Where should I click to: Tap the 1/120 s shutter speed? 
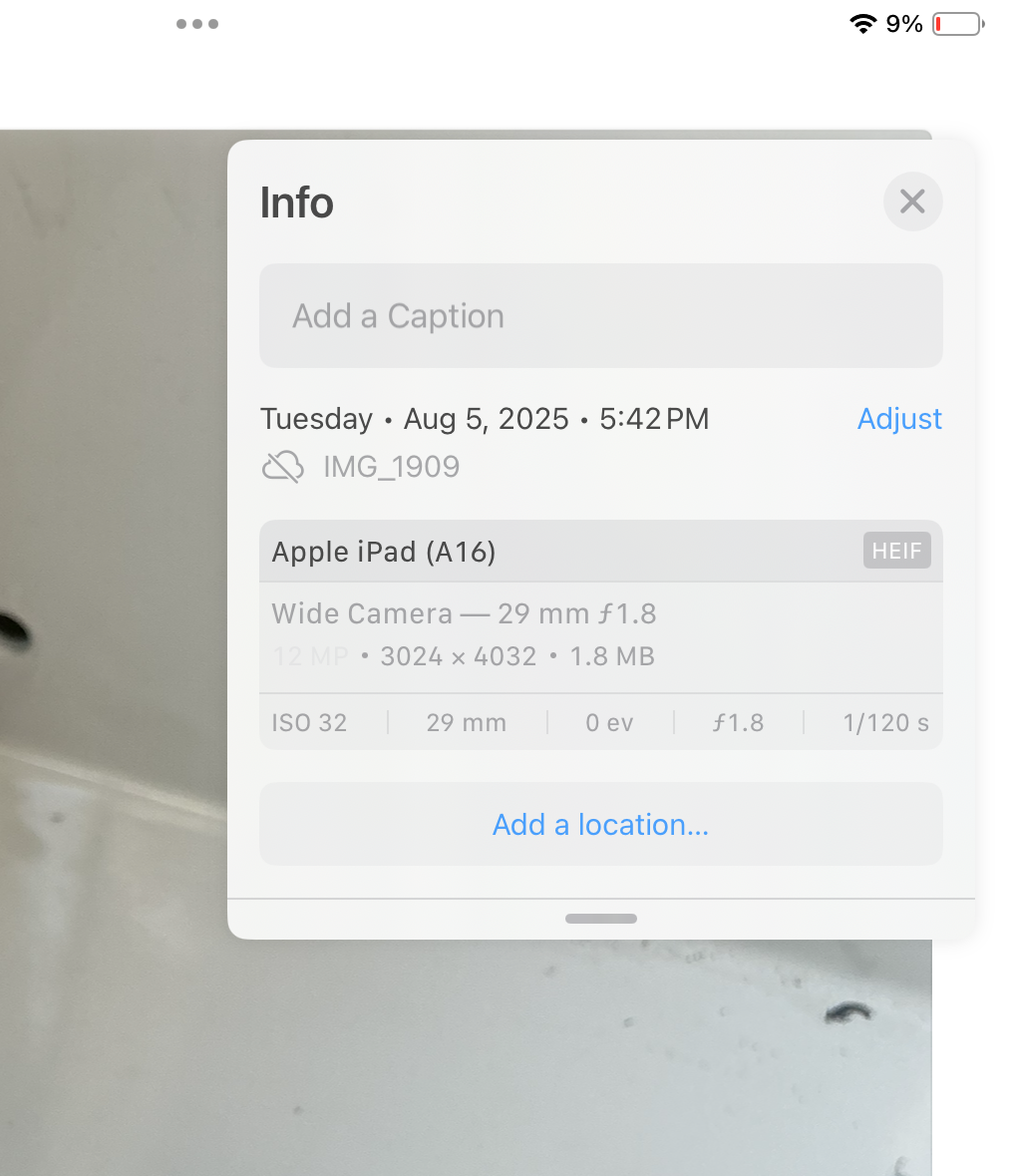pos(885,723)
